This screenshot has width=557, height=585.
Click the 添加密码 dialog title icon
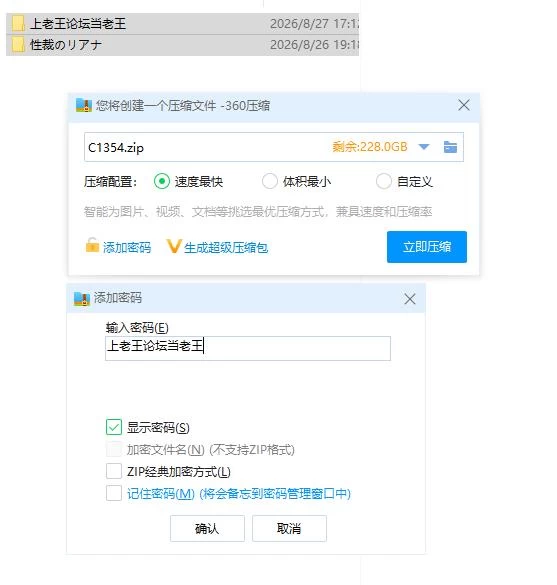pos(82,298)
